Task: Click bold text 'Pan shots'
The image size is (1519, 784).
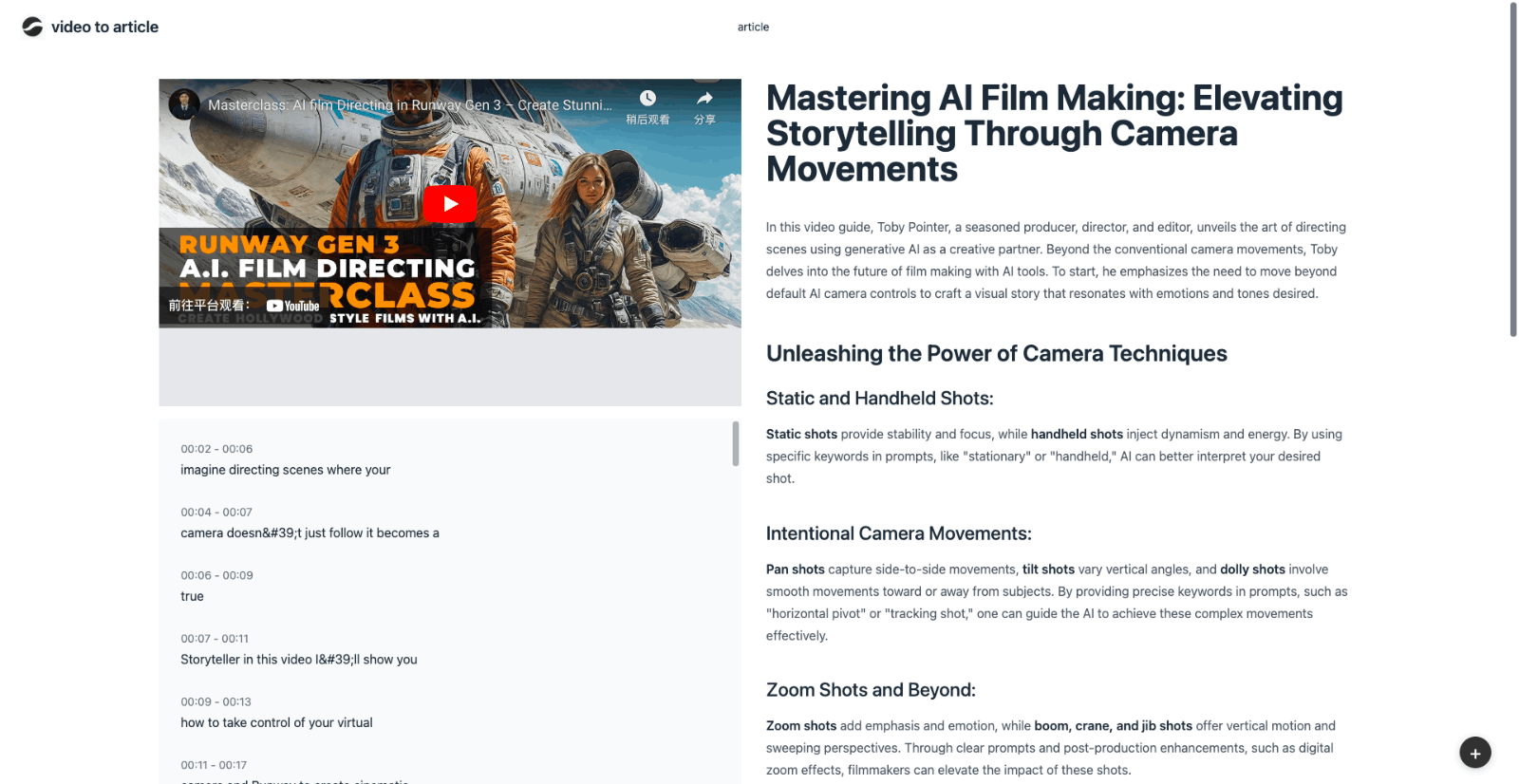Action: 795,569
